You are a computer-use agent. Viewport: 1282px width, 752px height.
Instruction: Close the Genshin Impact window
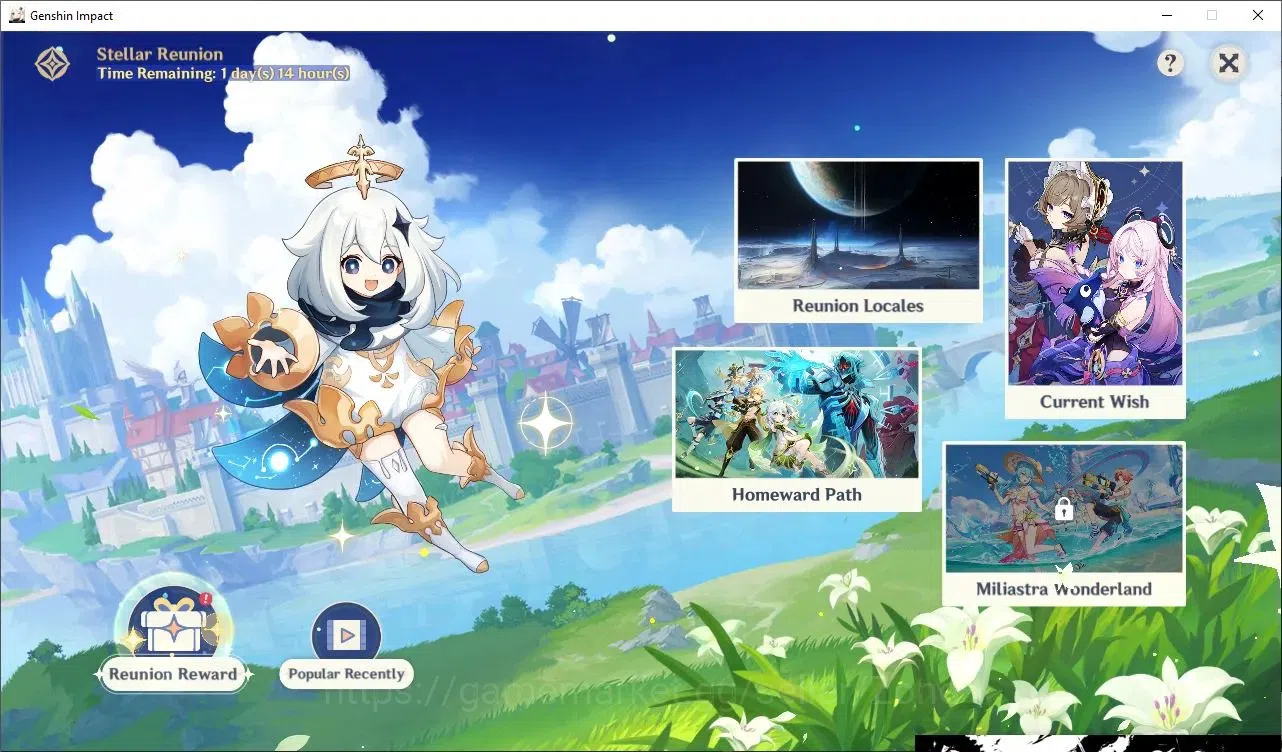1258,15
